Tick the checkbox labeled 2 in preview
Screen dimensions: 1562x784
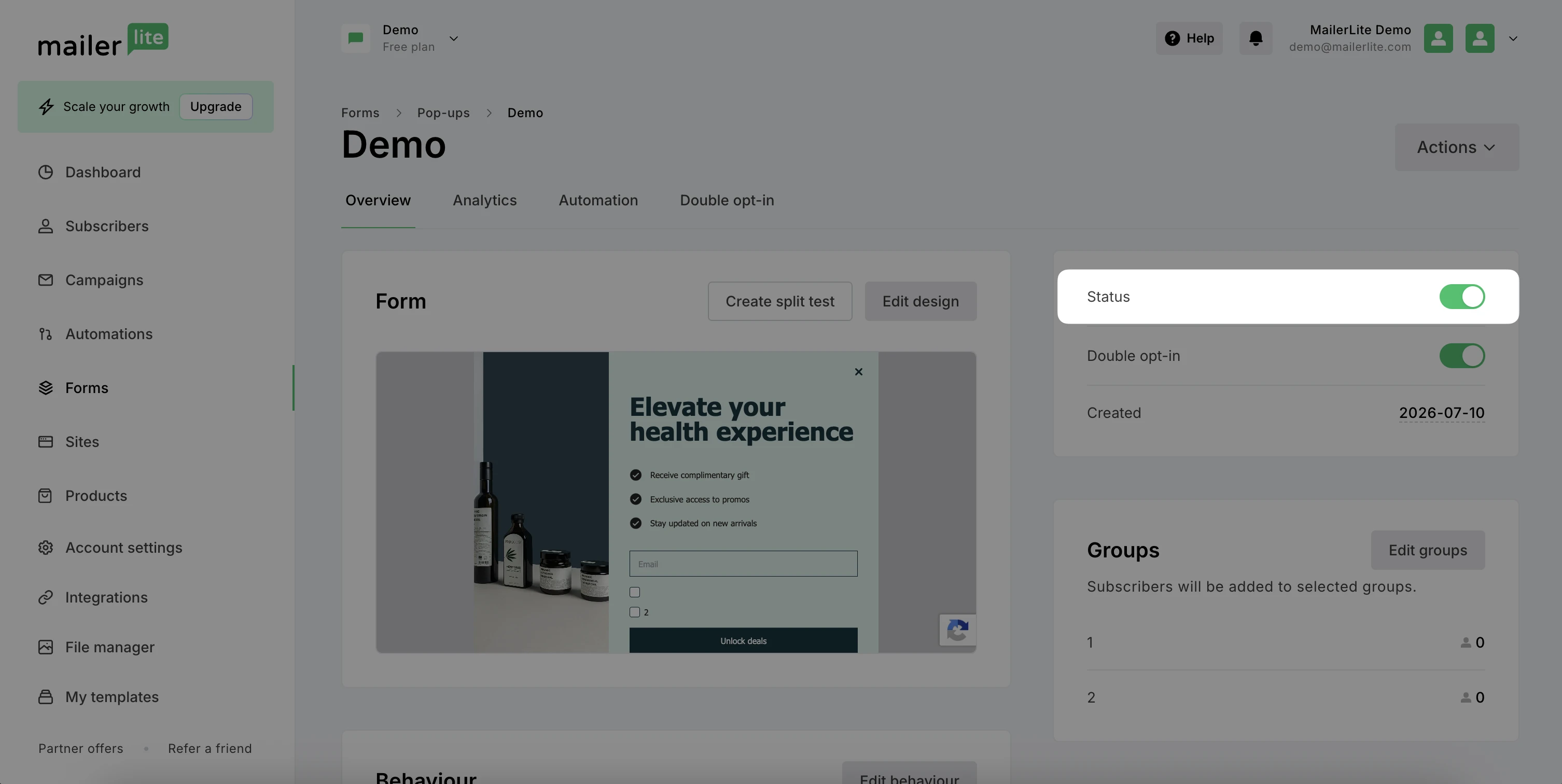pos(635,612)
